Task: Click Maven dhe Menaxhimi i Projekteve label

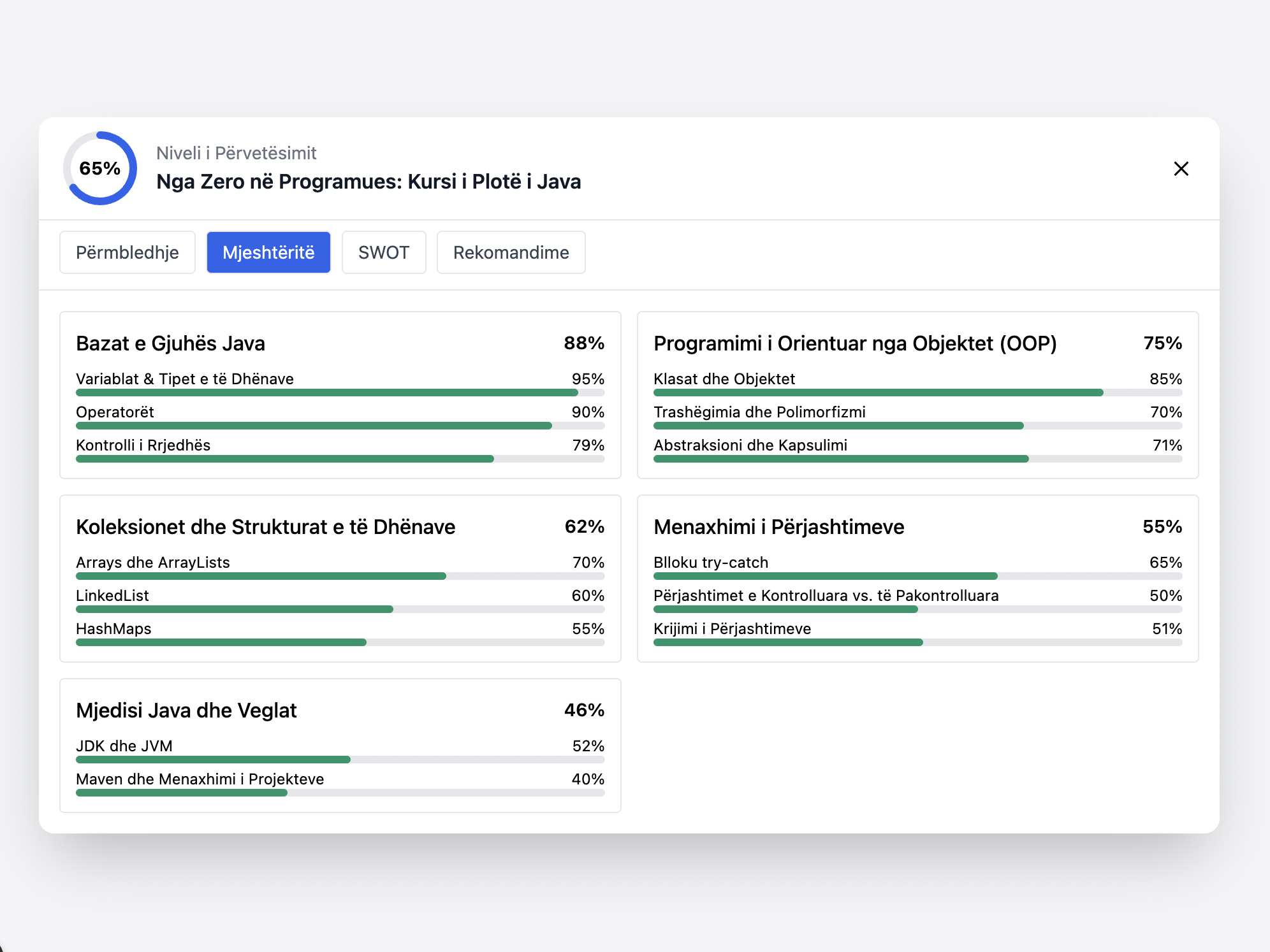Action: [x=200, y=779]
